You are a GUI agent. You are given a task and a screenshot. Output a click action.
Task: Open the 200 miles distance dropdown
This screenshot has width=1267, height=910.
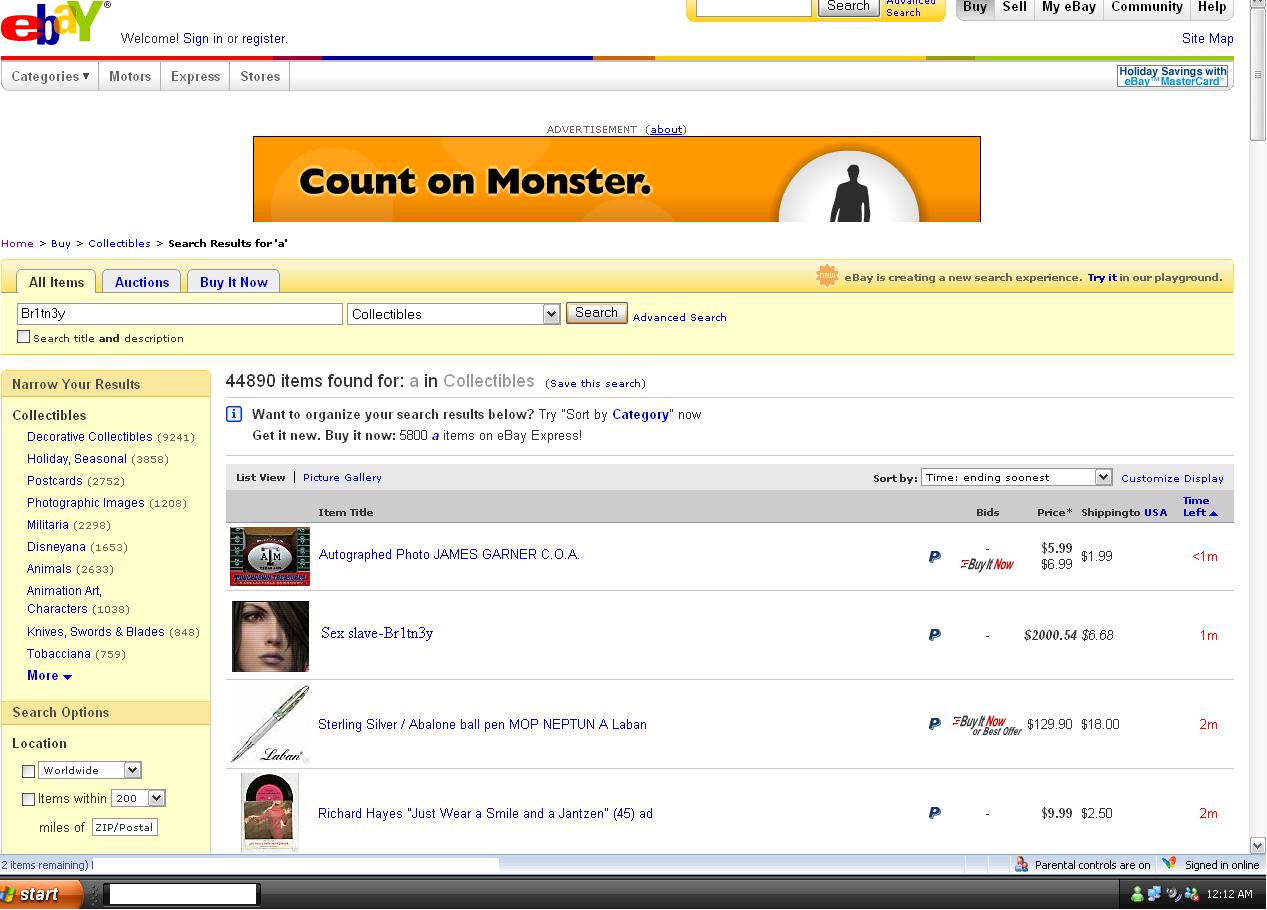(x=138, y=798)
